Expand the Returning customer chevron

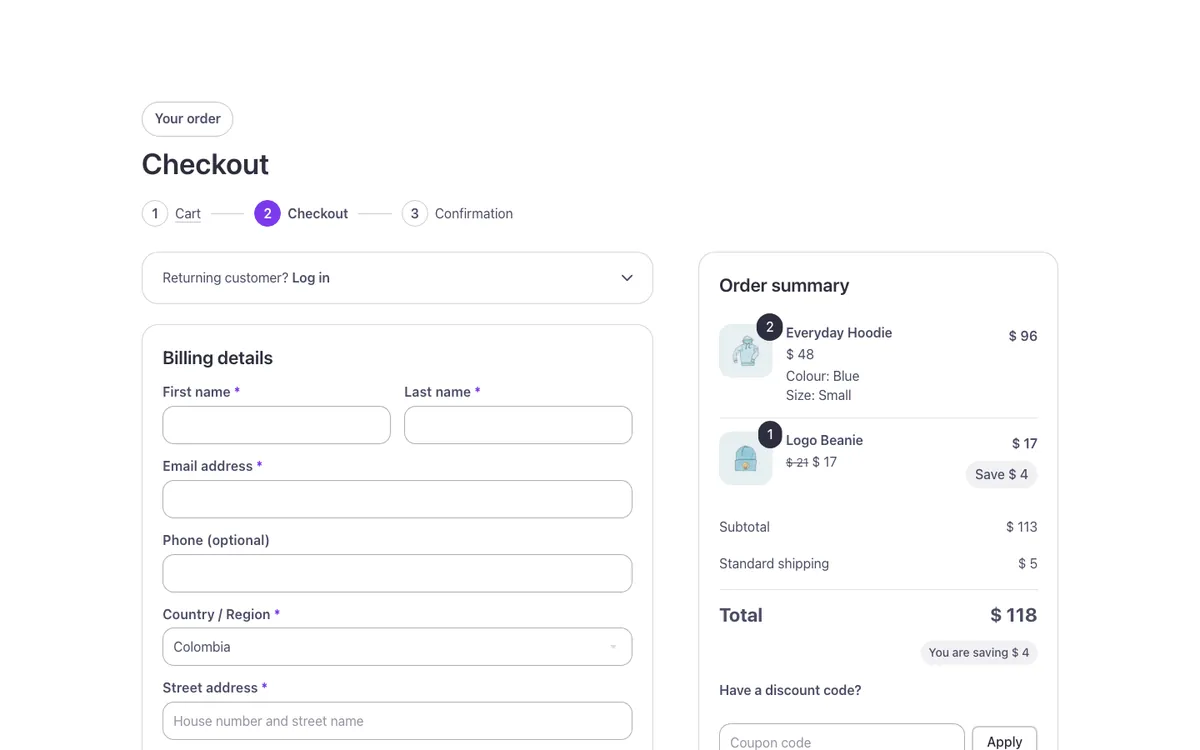[x=627, y=278]
